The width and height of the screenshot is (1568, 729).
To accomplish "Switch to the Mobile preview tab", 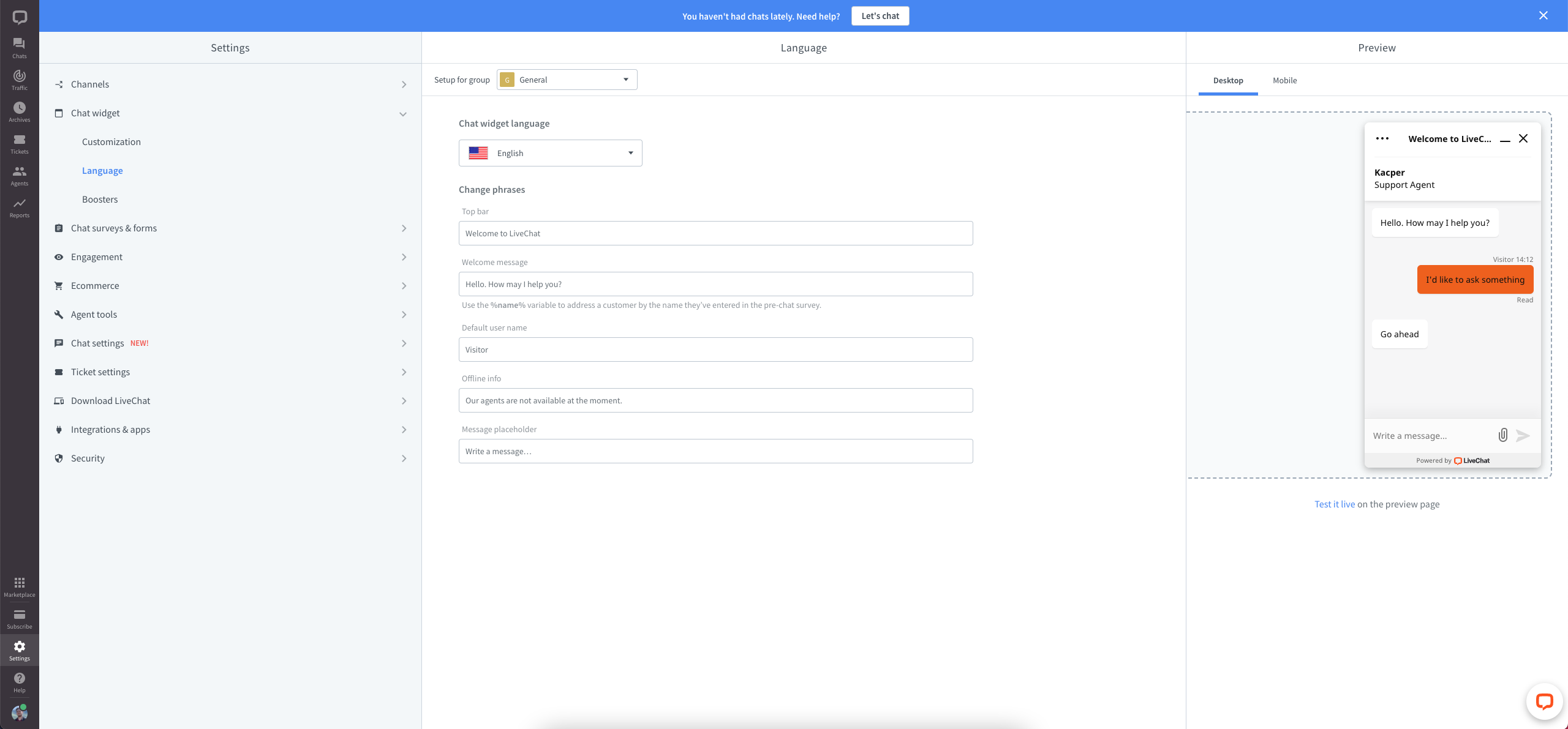I will tap(1284, 81).
